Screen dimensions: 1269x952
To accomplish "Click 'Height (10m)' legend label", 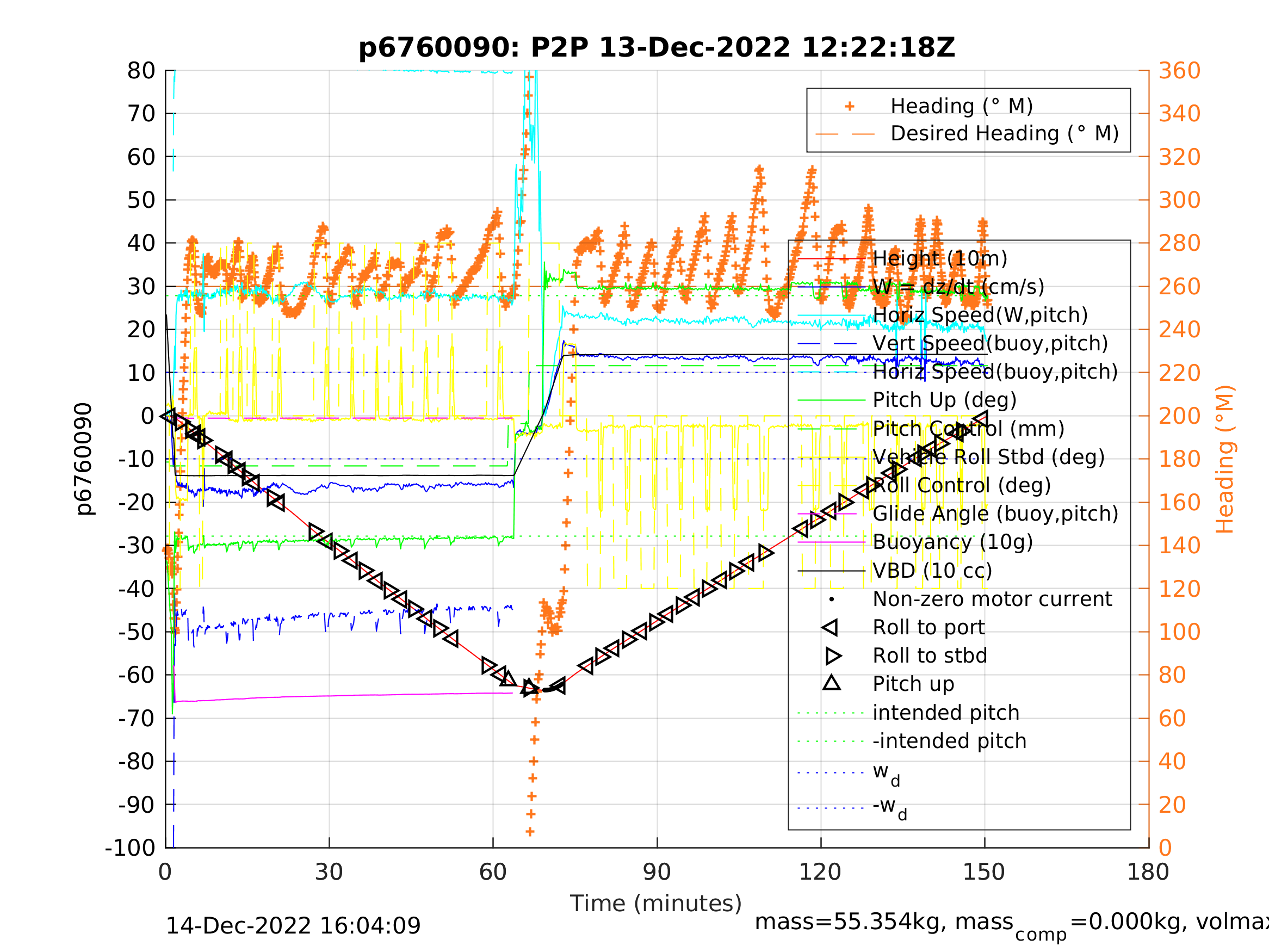I will pyautogui.click(x=940, y=259).
